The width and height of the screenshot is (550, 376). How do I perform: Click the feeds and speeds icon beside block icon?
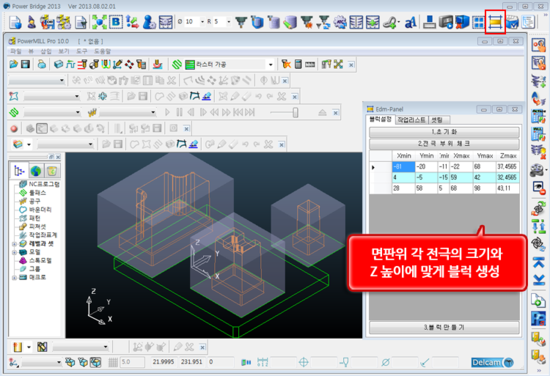(x=71, y=64)
